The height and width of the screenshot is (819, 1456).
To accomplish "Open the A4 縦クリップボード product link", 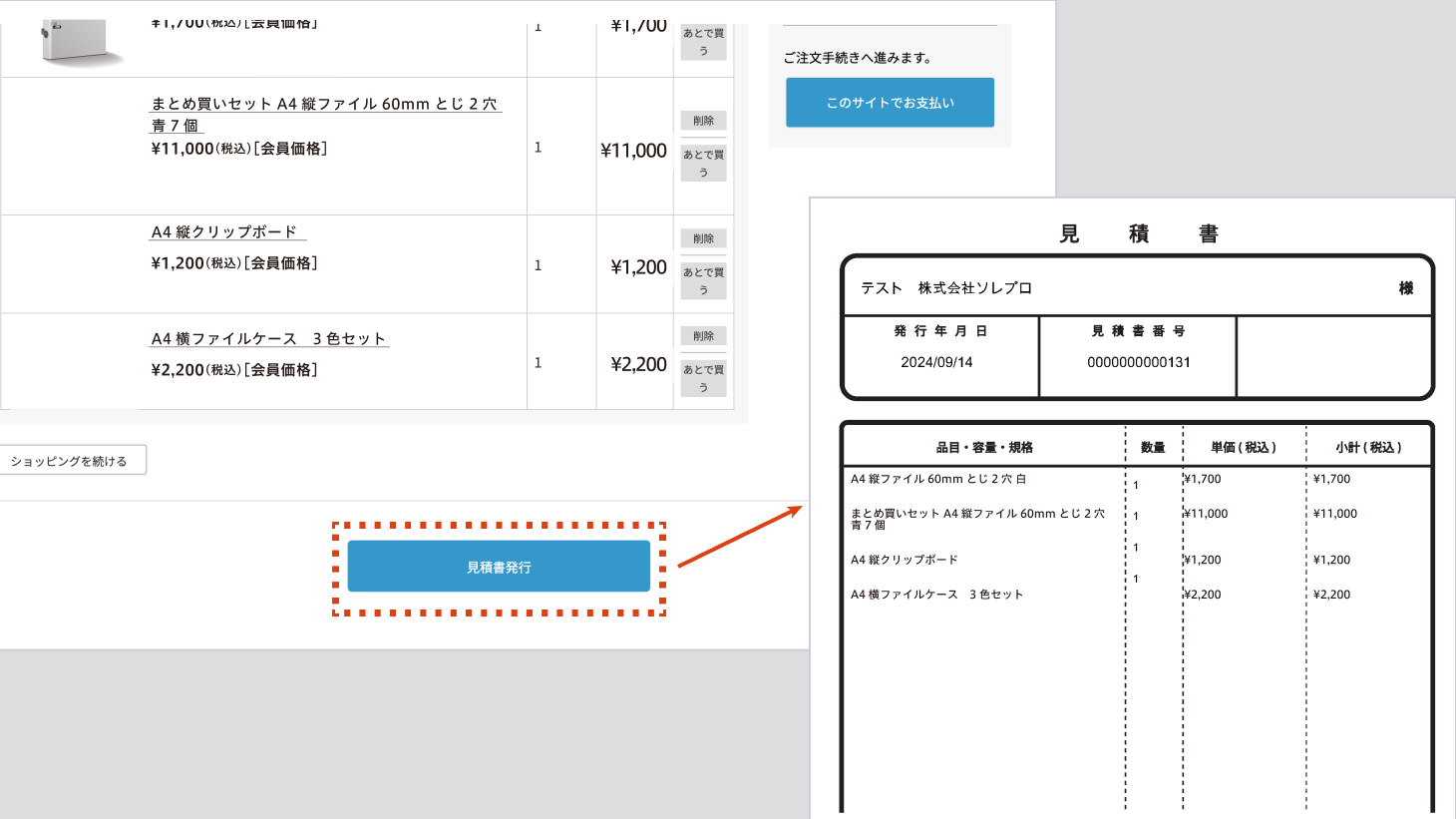I will (225, 231).
